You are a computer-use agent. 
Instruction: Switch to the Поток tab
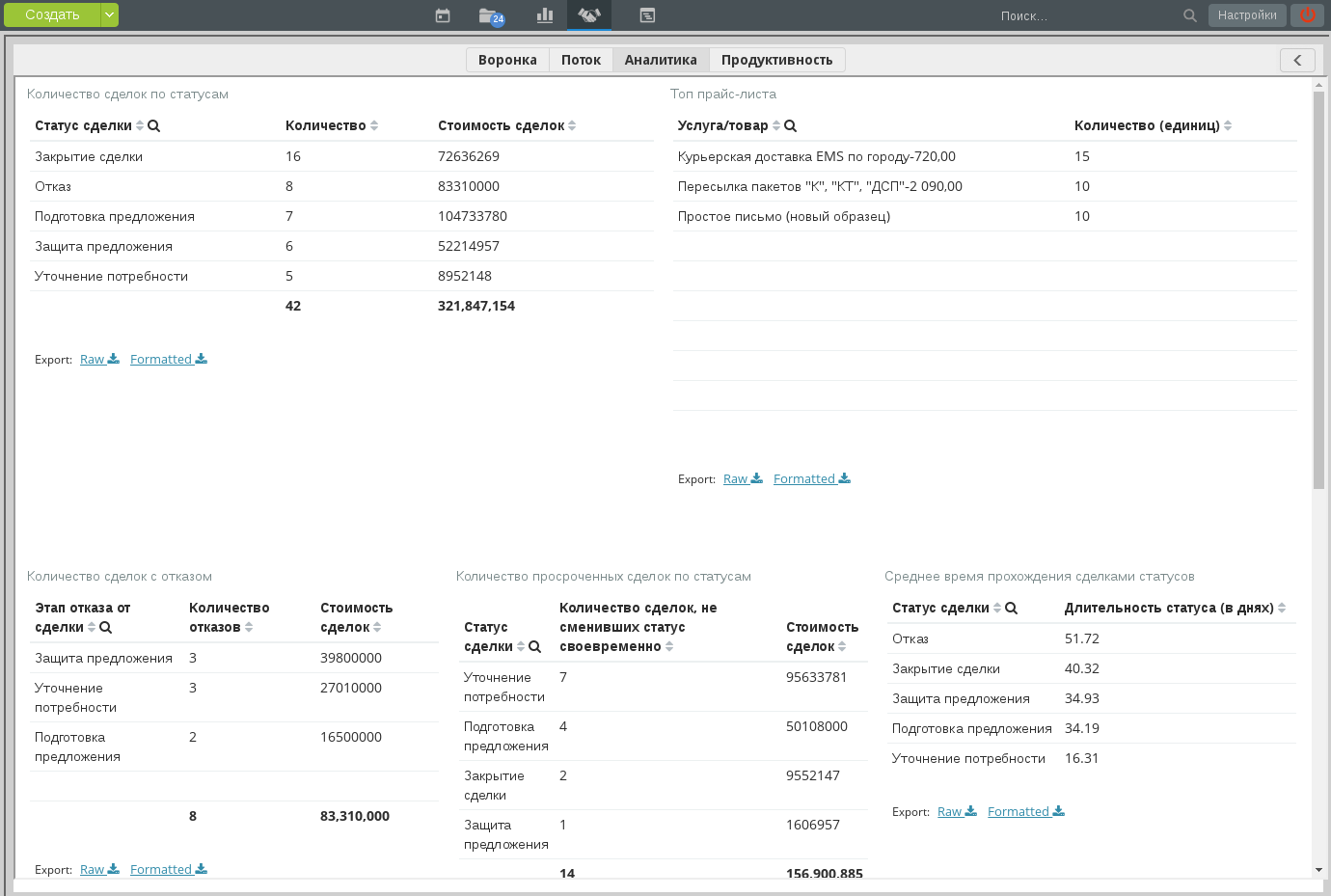click(x=581, y=60)
